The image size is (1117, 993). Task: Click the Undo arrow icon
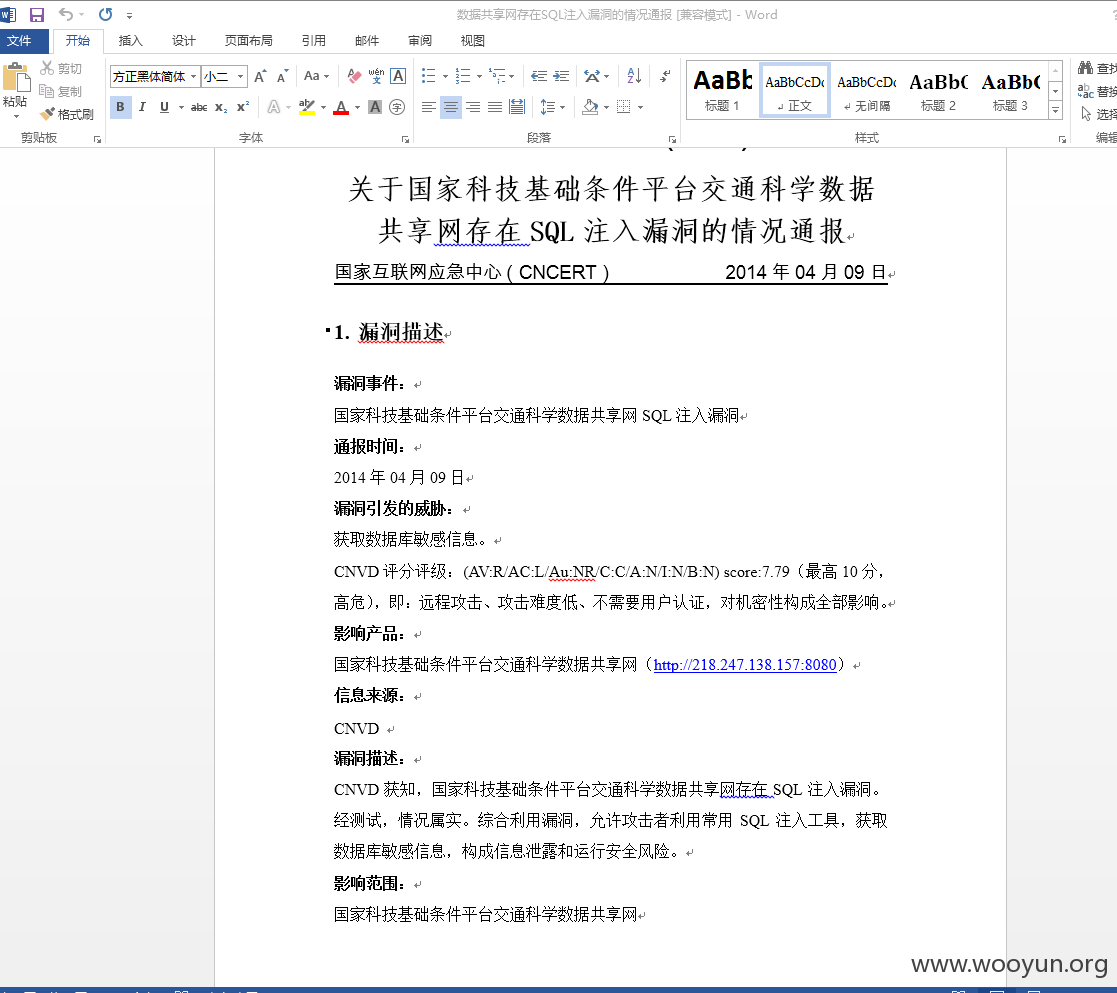point(66,14)
